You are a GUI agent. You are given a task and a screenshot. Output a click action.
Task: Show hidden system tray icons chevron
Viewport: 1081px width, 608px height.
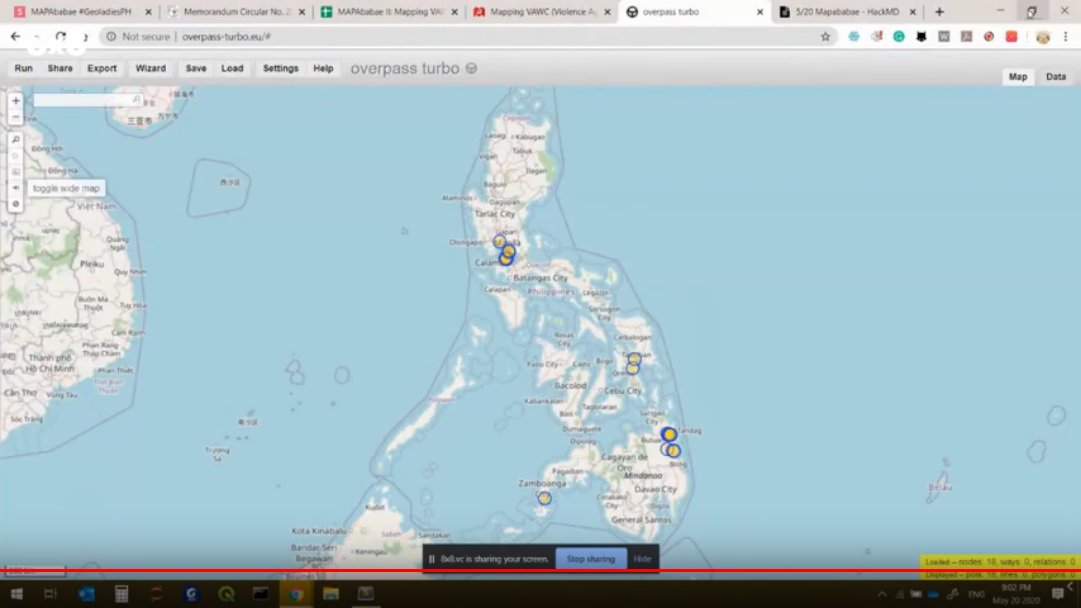click(x=882, y=594)
